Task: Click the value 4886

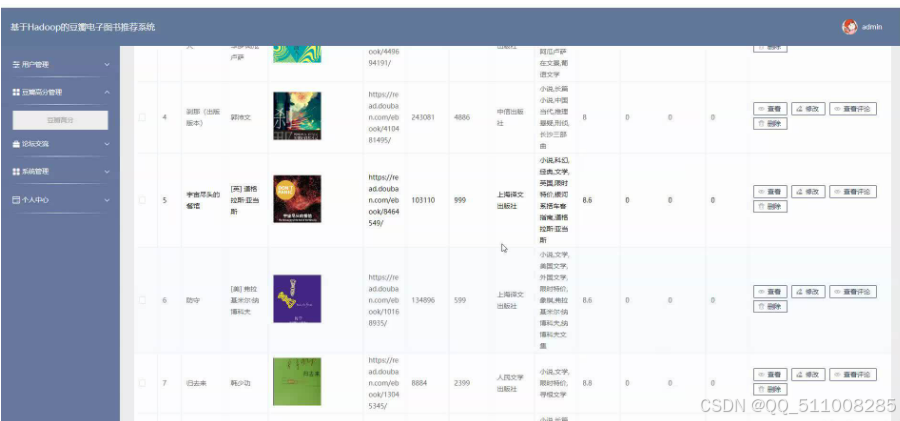Action: point(461,117)
